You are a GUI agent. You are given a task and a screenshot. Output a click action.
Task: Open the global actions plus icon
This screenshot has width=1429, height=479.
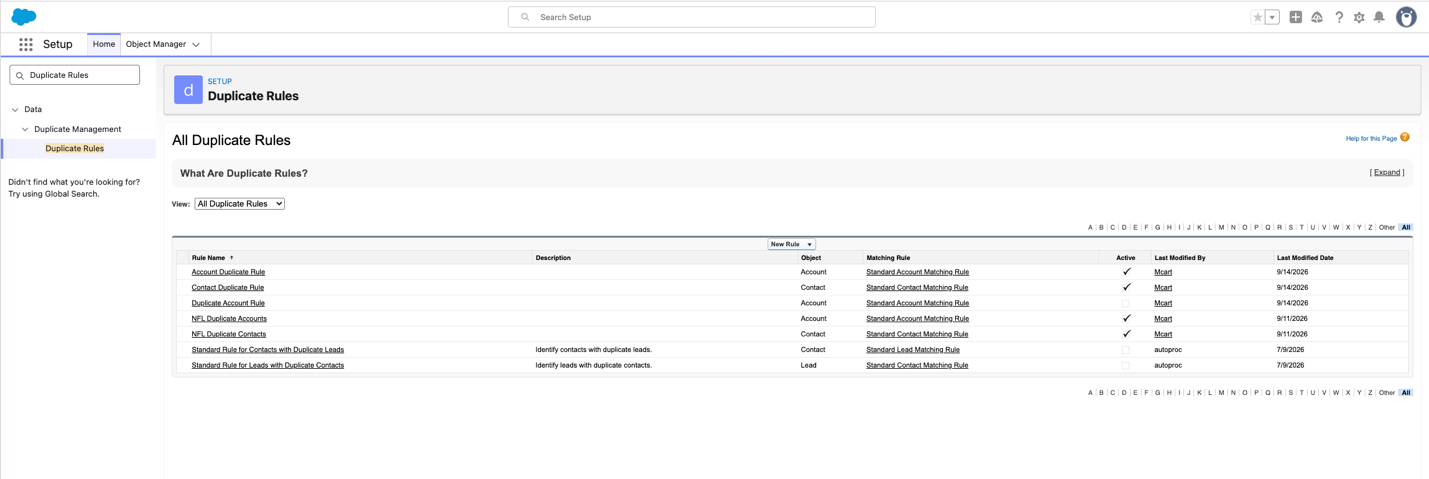pos(1296,17)
